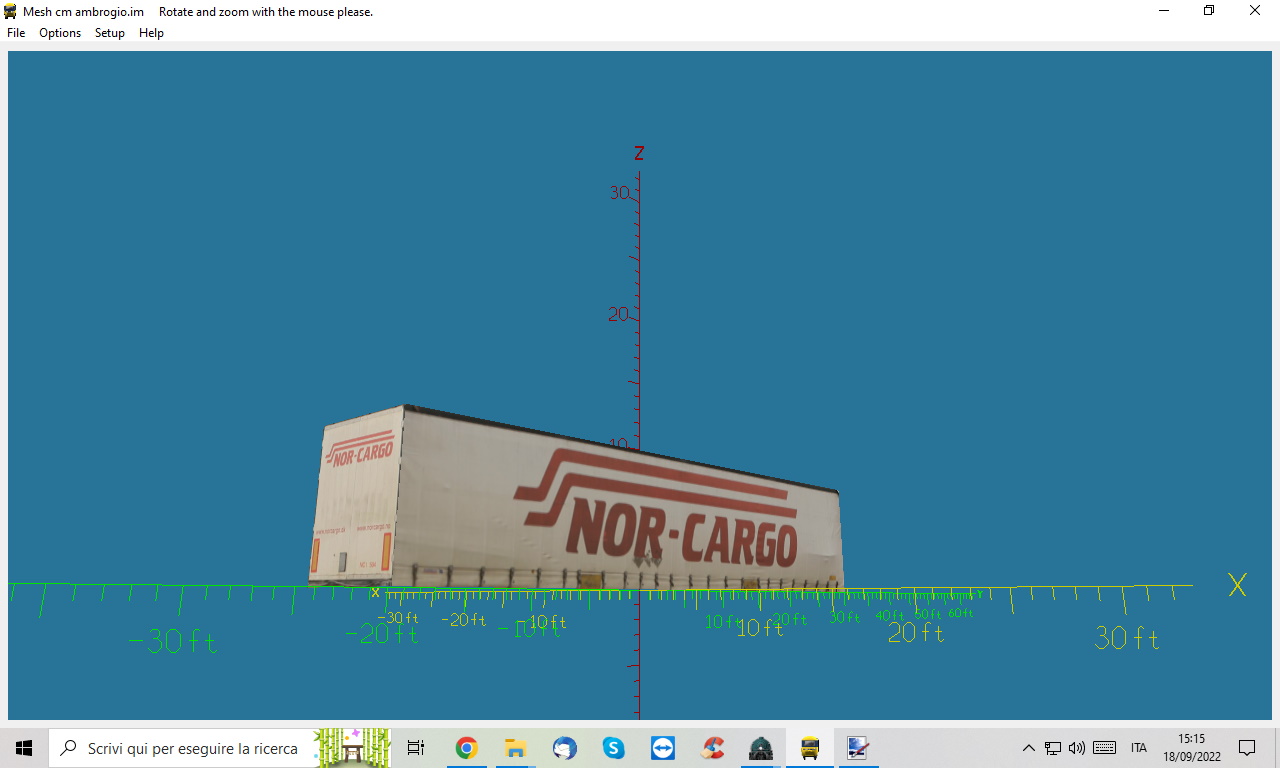Minimize the Mesh cm ambrogio window

(1164, 11)
